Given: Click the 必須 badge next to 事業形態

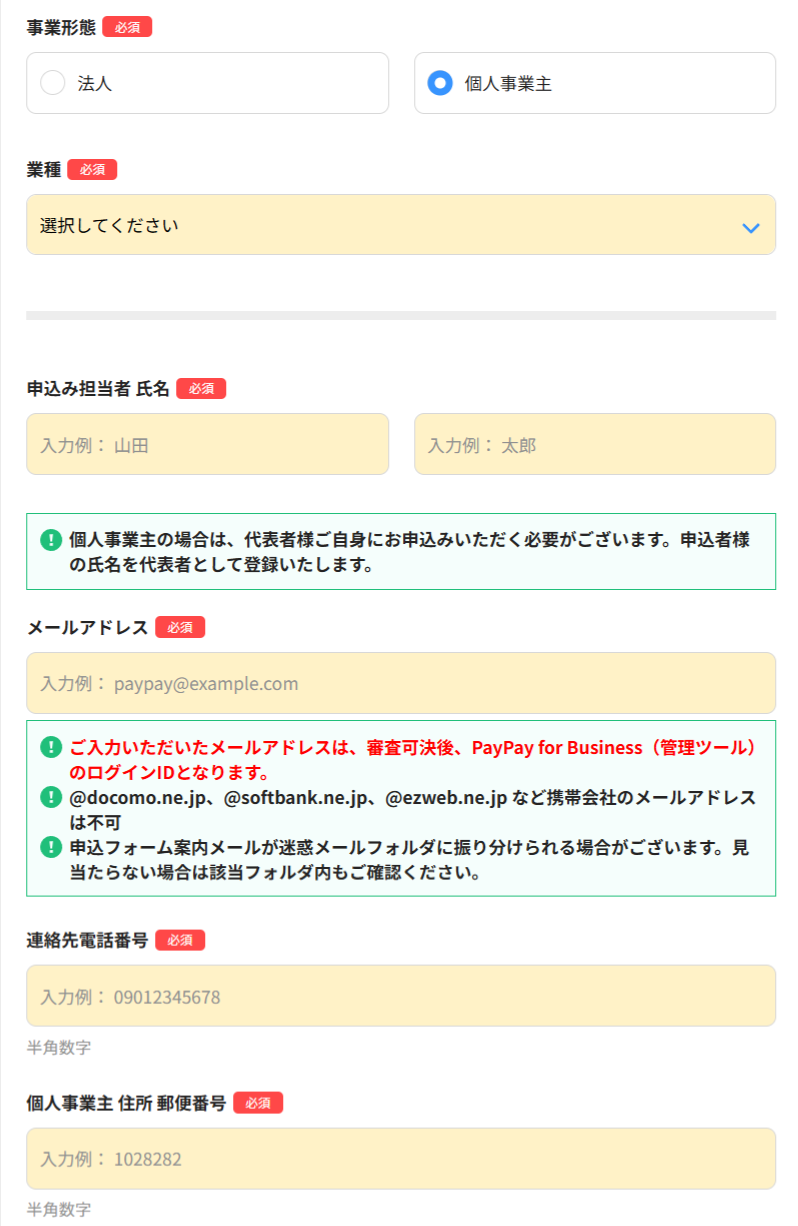Looking at the screenshot, I should pos(127,27).
